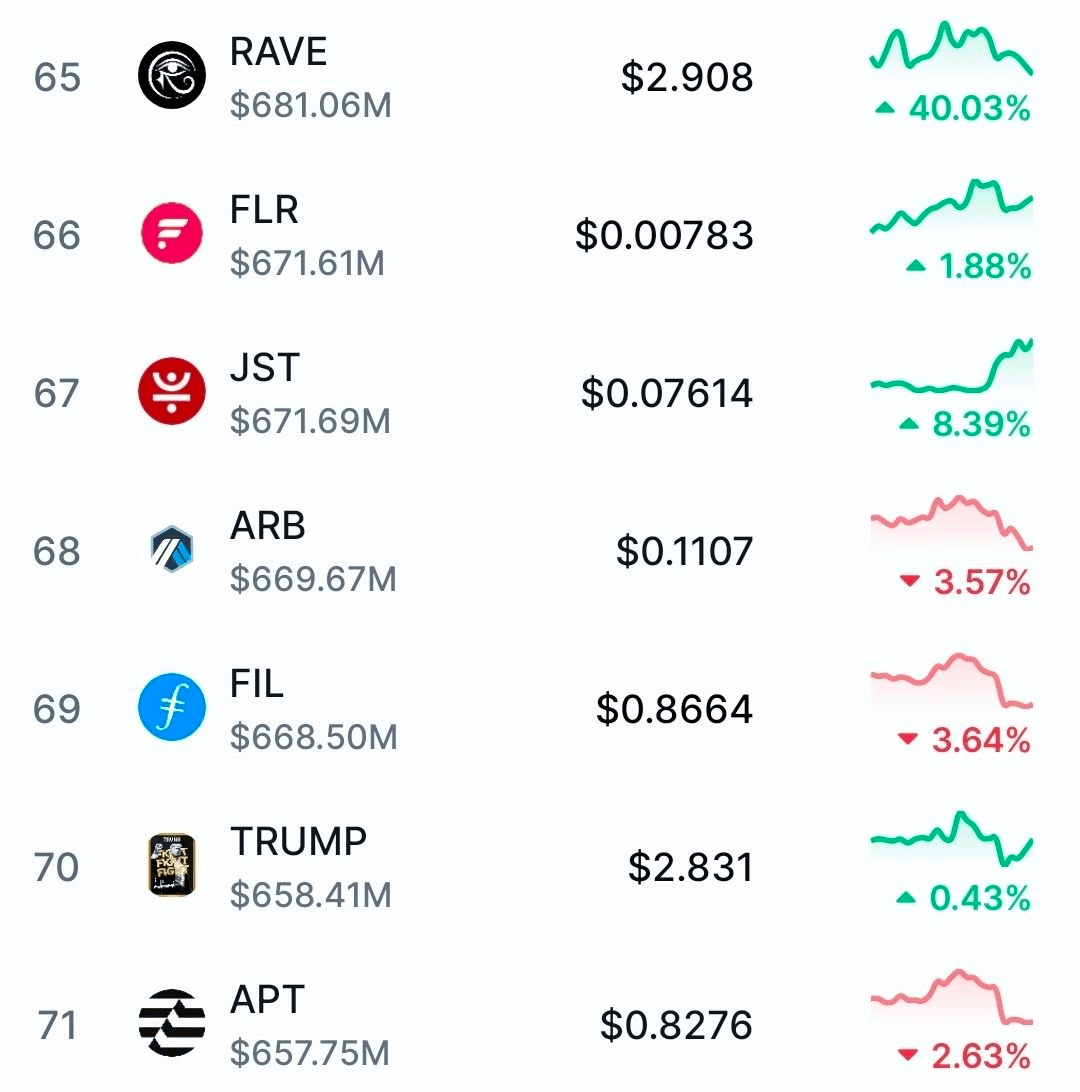Tap ARB 3.57% loss indicator
This screenshot has height=1092, width=1080.
pos(965,583)
